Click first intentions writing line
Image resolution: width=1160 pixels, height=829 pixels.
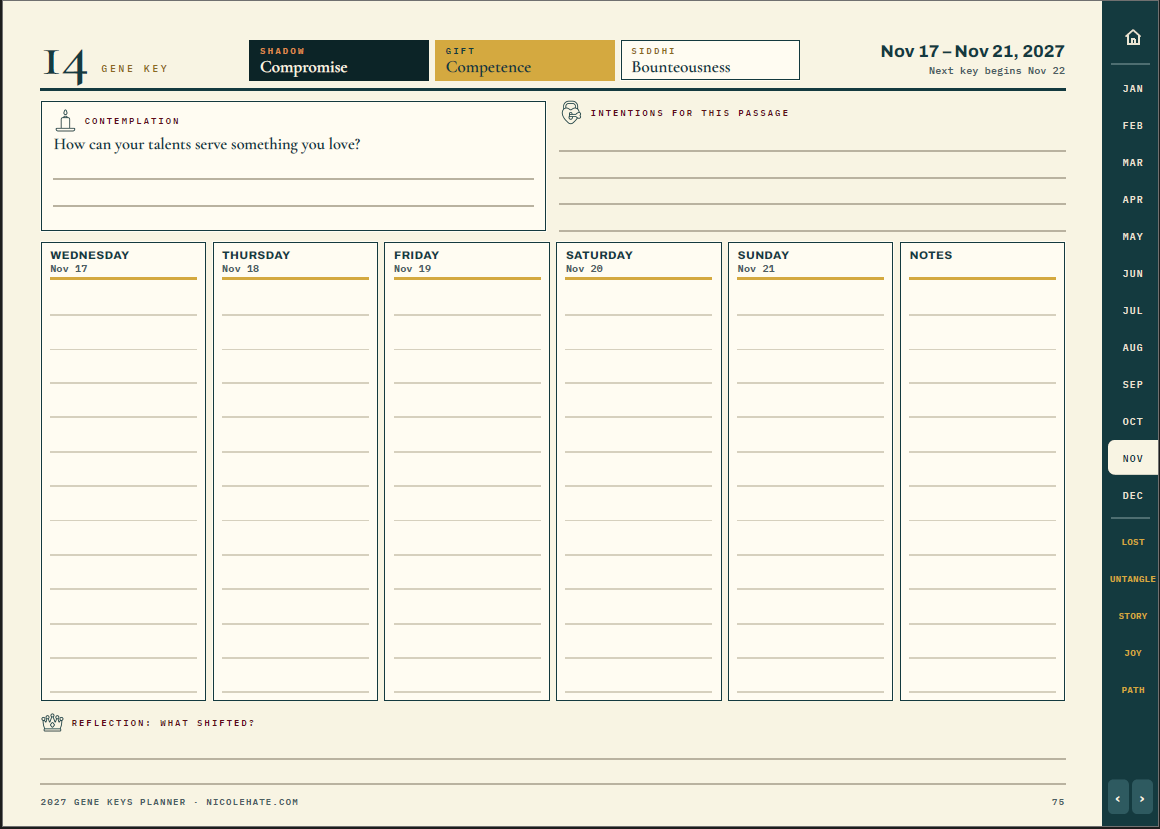tap(812, 150)
